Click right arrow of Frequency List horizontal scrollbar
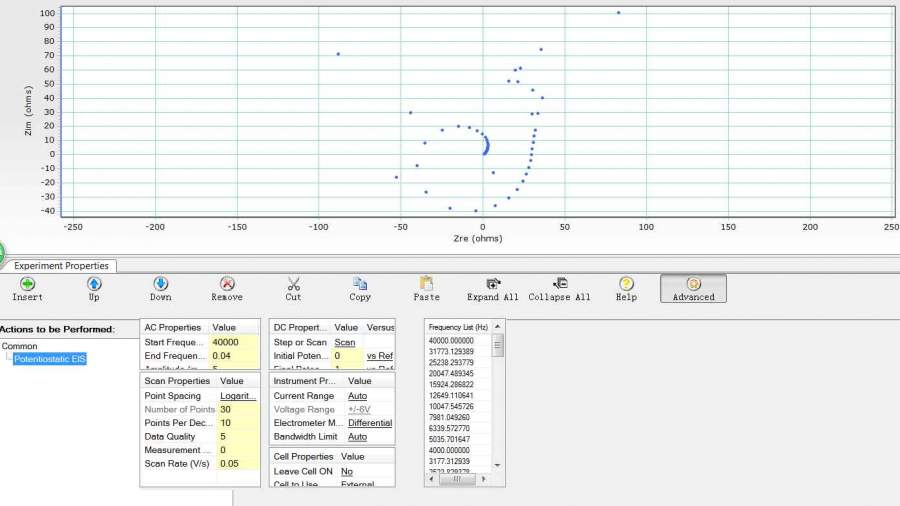 [x=483, y=478]
